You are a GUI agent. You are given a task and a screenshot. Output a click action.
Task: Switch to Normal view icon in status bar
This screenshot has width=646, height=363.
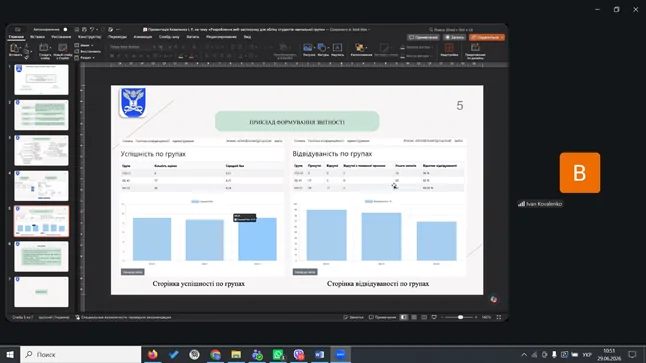(404, 317)
